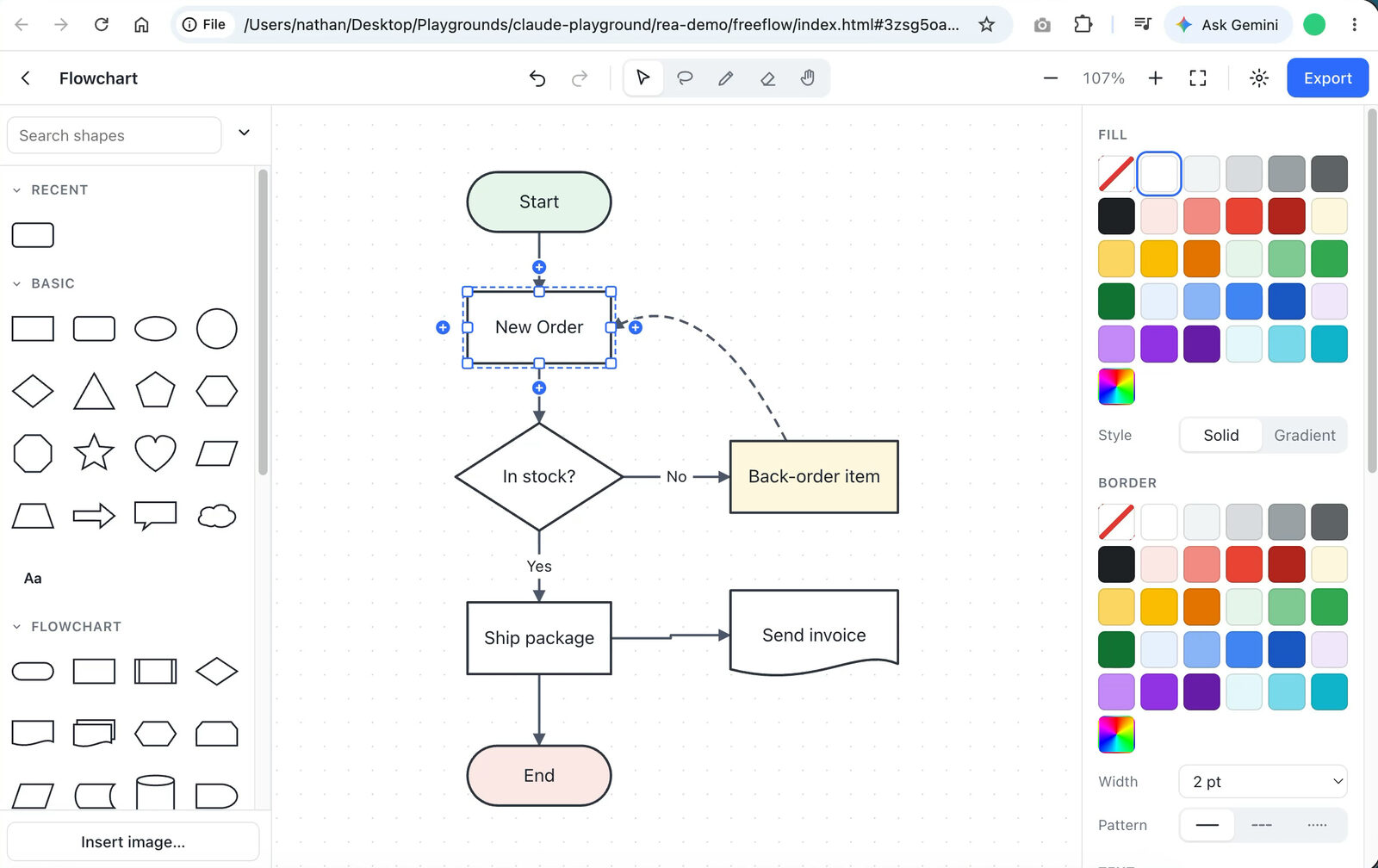Set border pattern to dashed
Viewport: 1378px width, 868px height.
click(1262, 825)
